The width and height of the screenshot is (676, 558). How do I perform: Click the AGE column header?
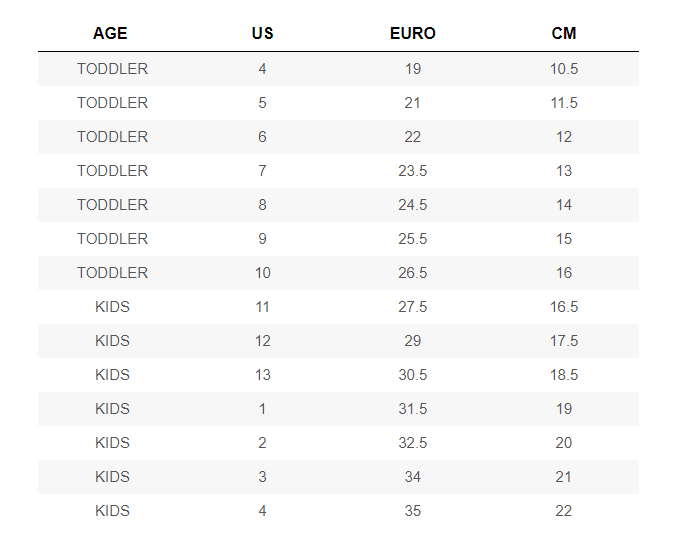pos(110,33)
